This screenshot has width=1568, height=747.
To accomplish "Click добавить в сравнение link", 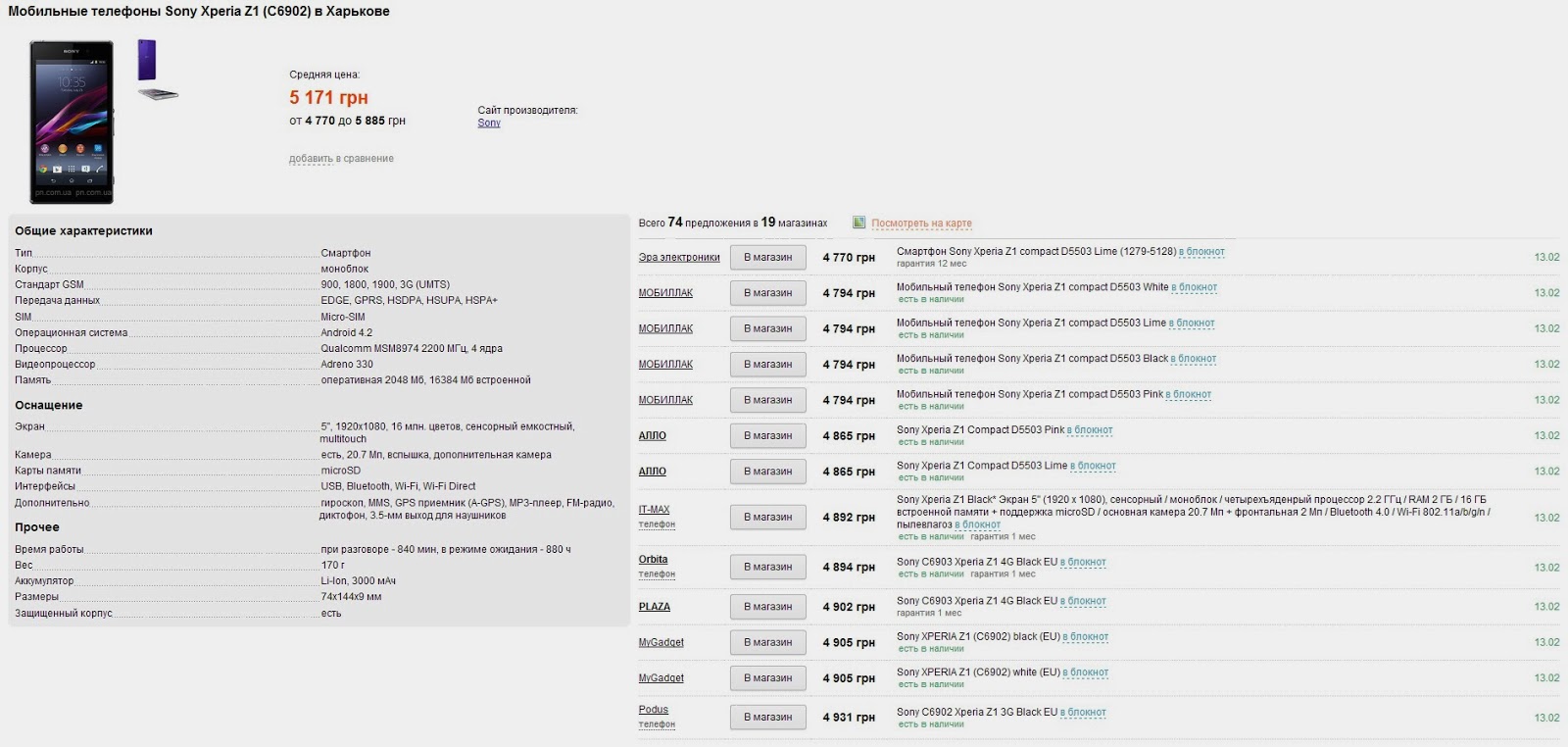I will (x=341, y=159).
